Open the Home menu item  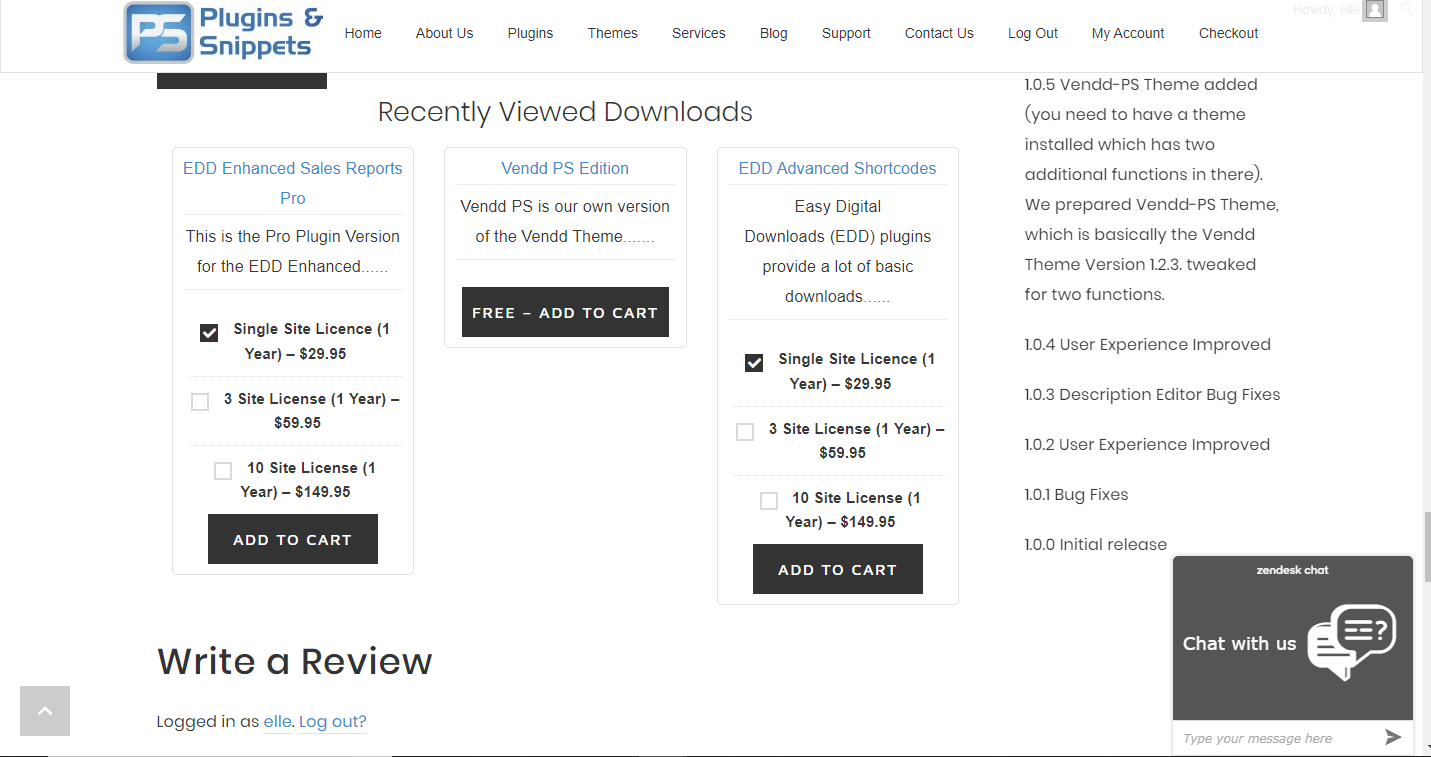pos(363,33)
